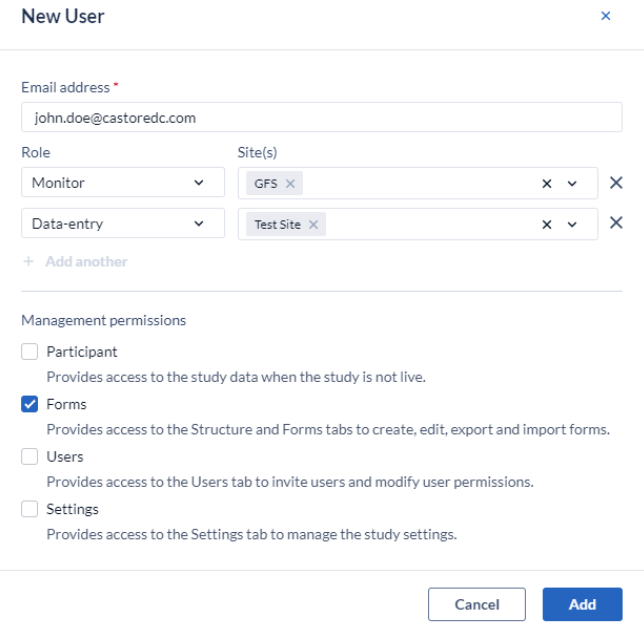Clear all sites in Data-entry row
The width and height of the screenshot is (644, 628).
click(x=547, y=224)
